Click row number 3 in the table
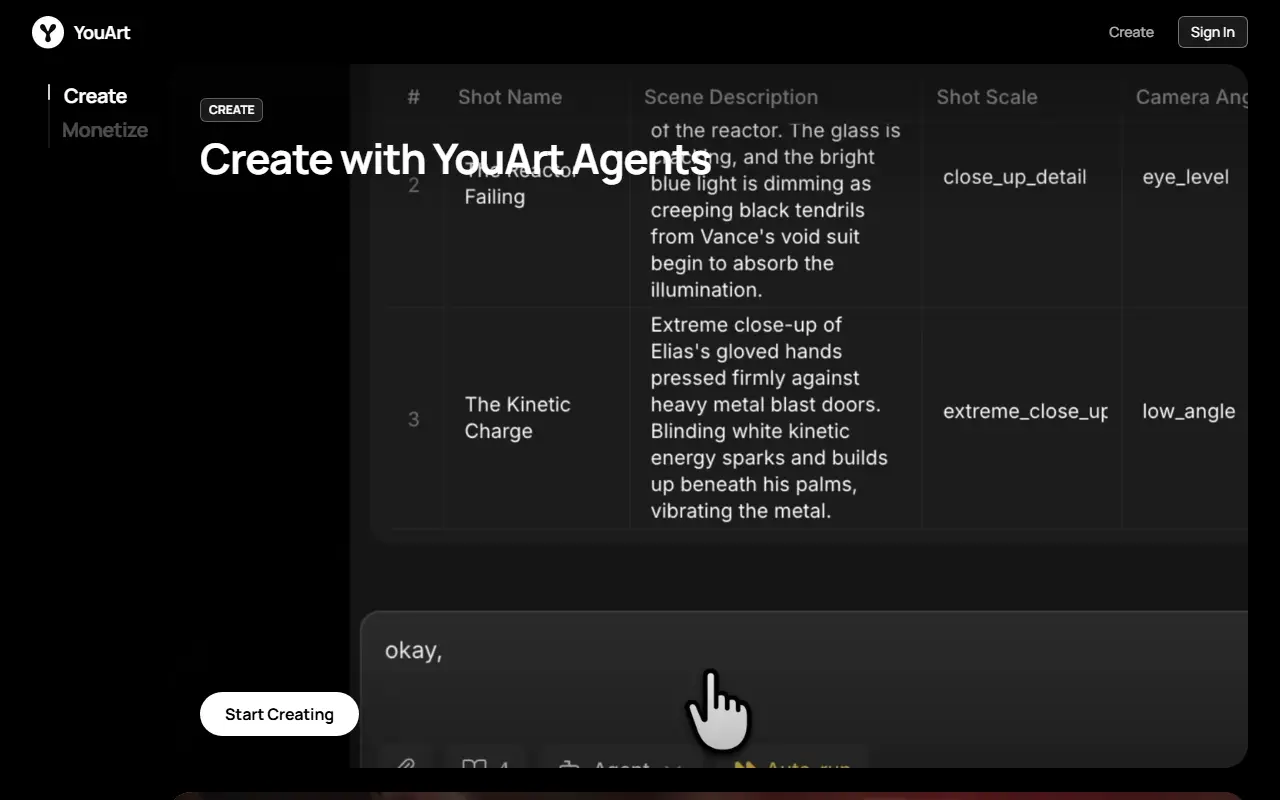Screen dimensions: 1280x800 [x=413, y=419]
